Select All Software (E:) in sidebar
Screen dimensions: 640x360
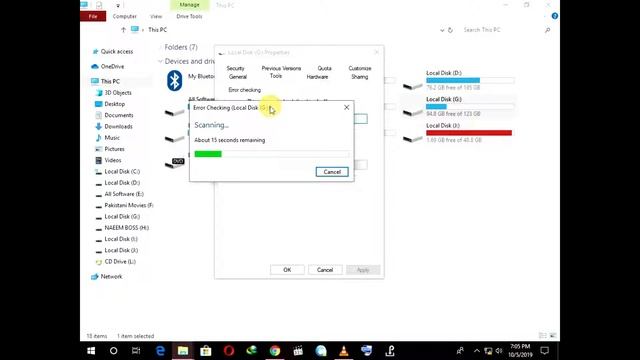point(124,194)
